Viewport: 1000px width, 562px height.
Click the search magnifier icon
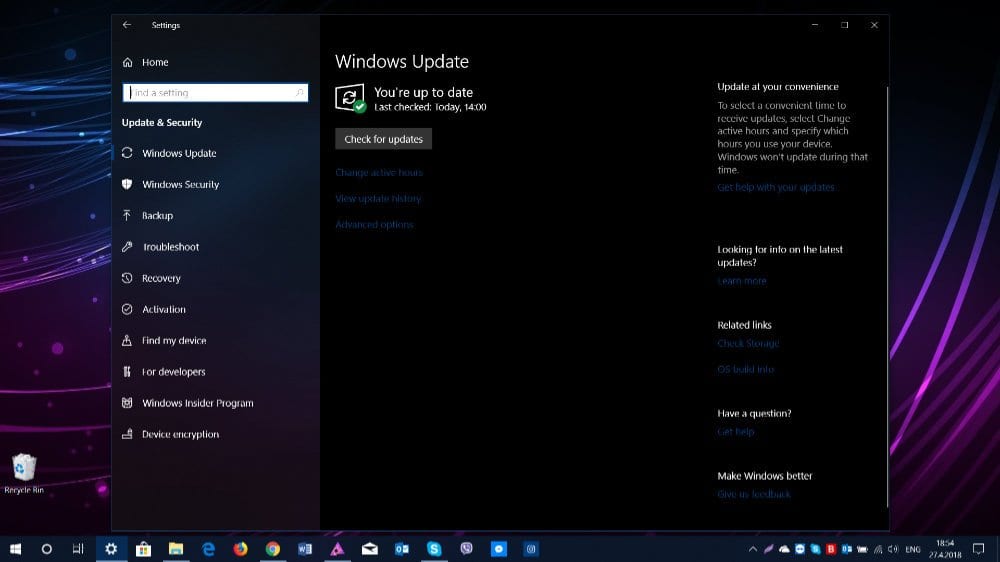[299, 92]
